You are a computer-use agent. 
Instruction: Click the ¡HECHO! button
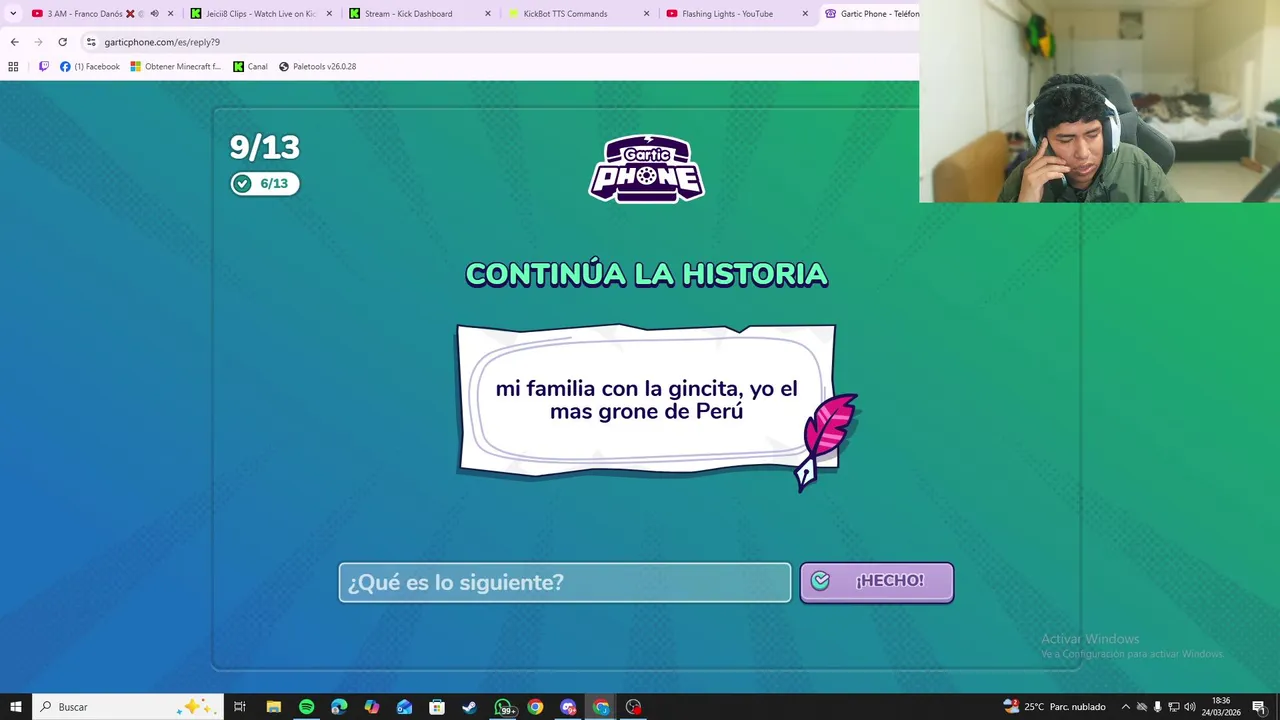pyautogui.click(x=876, y=582)
